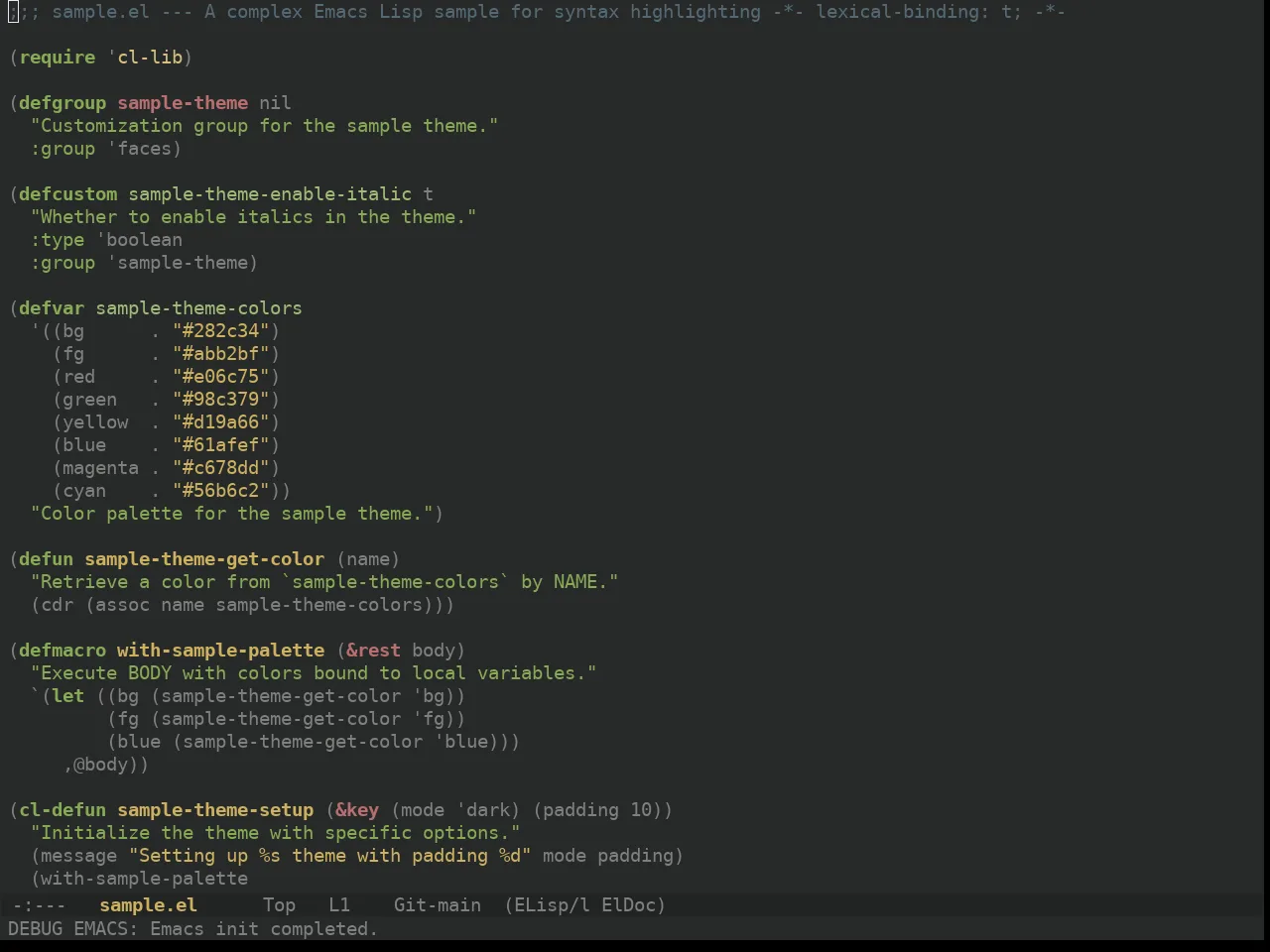
Task: Click the 'defmacro' keyword
Action: [63, 650]
